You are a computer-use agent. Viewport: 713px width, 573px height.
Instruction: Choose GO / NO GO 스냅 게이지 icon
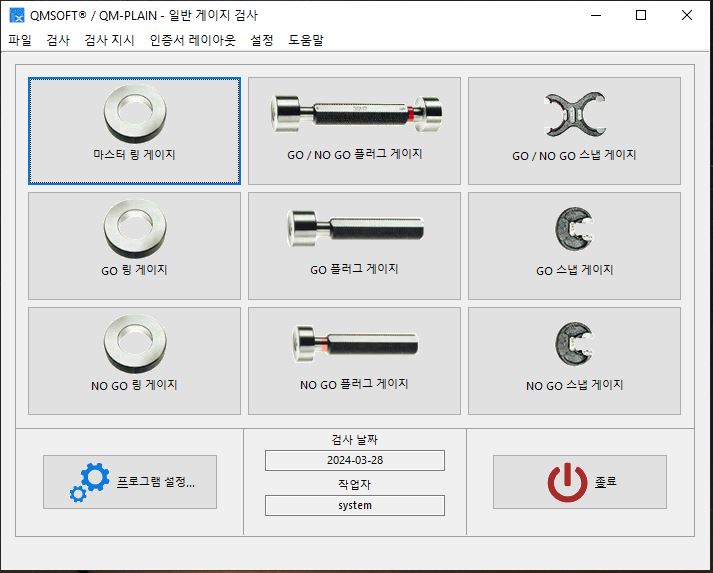click(x=574, y=116)
